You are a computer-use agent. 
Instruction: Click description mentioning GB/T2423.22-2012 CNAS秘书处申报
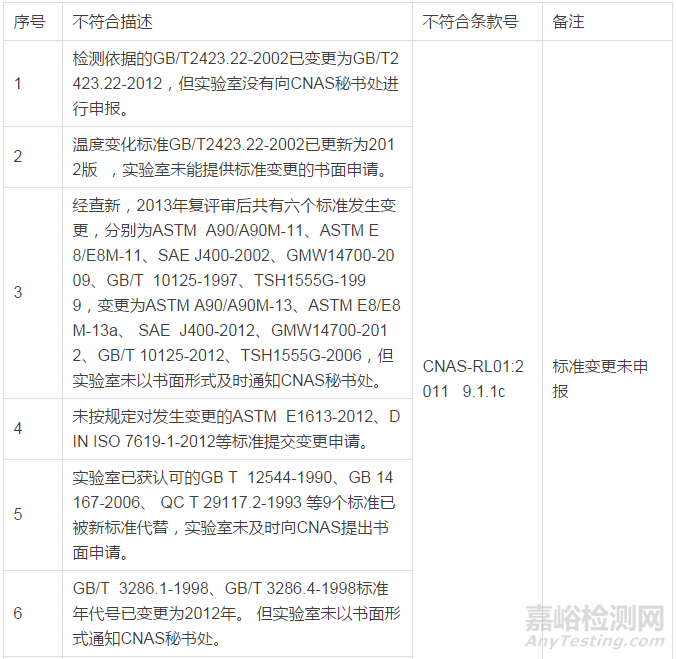pos(235,83)
